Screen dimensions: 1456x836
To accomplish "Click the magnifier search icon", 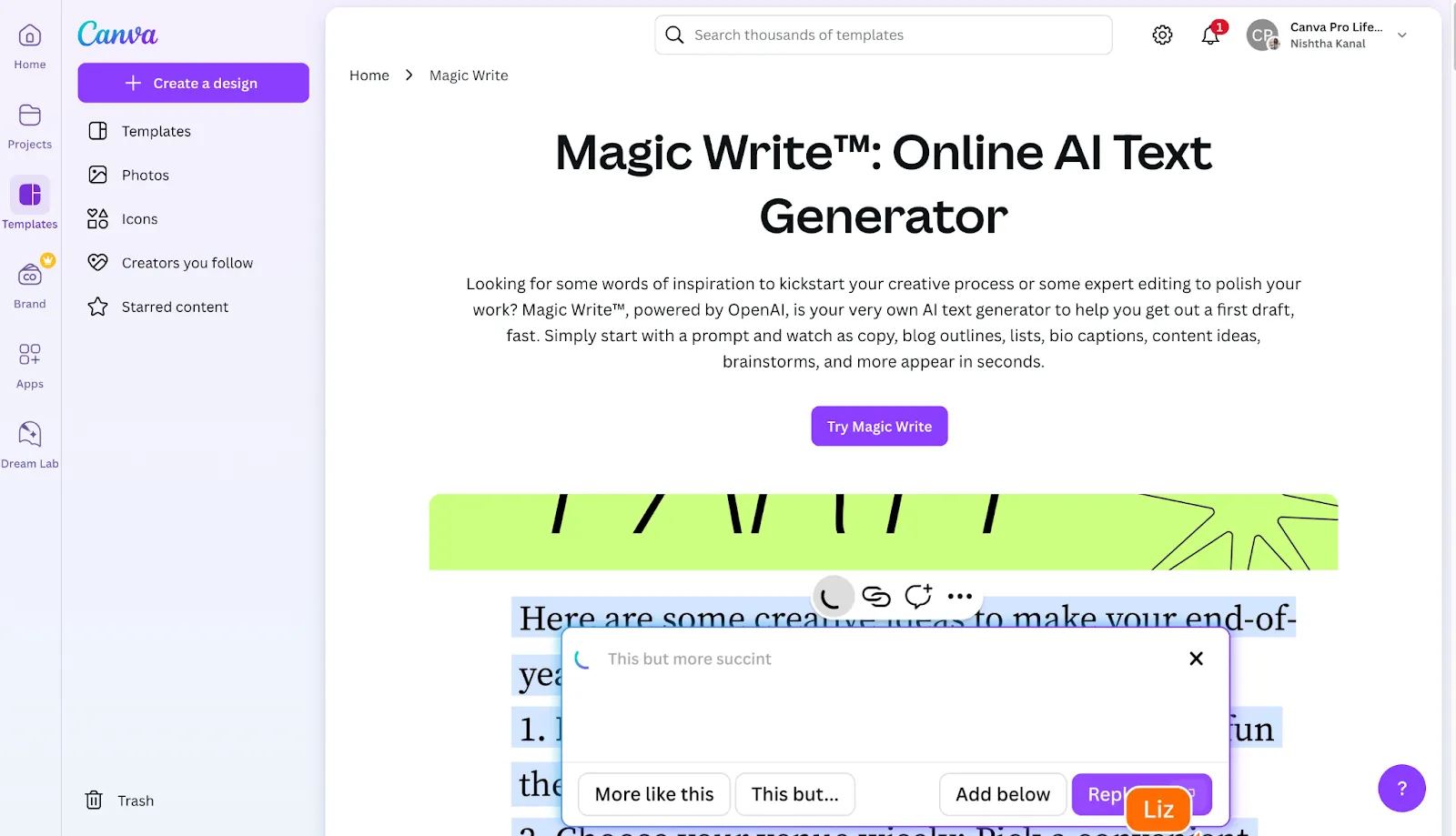I will [x=674, y=35].
